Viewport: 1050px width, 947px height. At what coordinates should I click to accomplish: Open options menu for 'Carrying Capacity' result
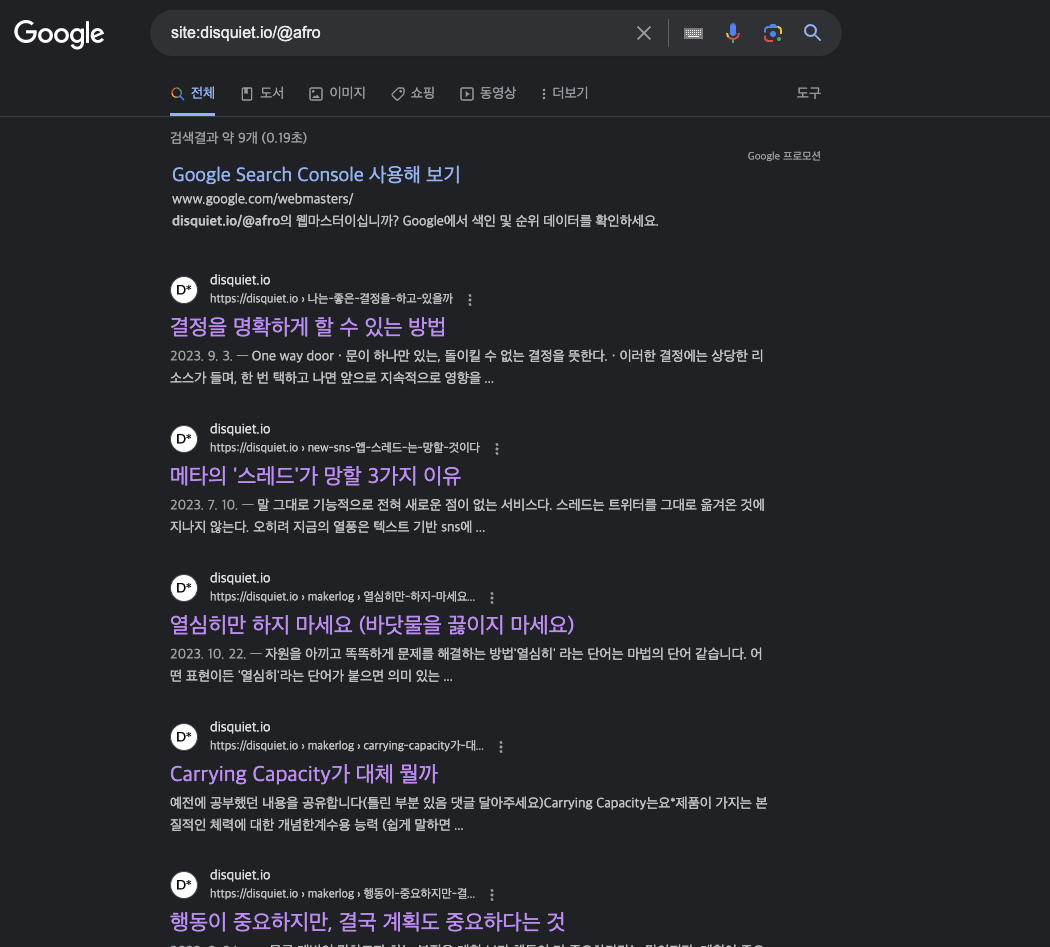pyautogui.click(x=501, y=746)
